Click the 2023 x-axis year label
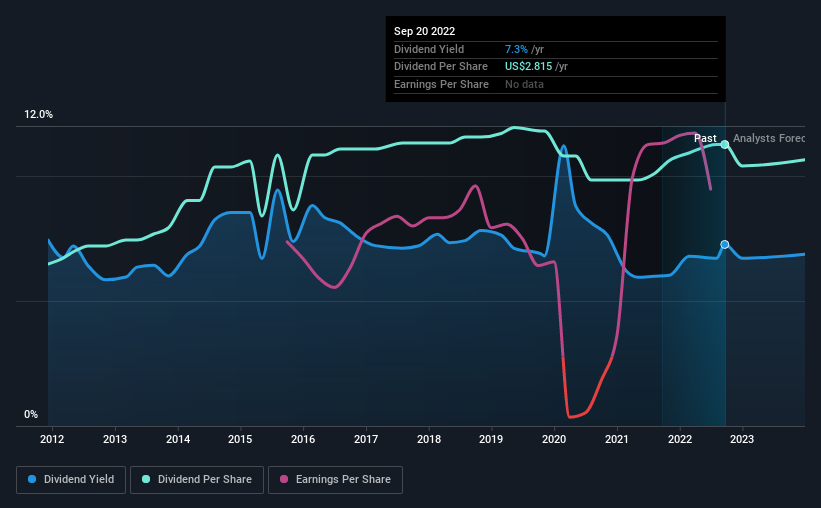Viewport: 821px width, 508px height. click(742, 439)
